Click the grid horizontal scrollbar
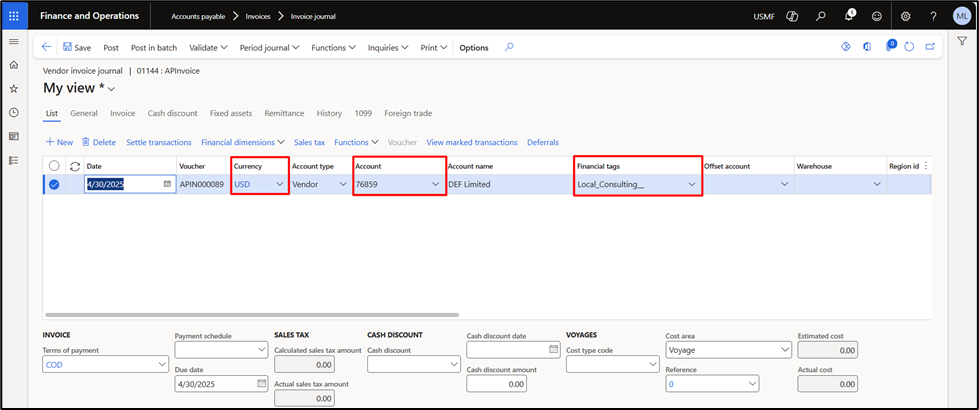The width and height of the screenshot is (979, 410). (252, 315)
